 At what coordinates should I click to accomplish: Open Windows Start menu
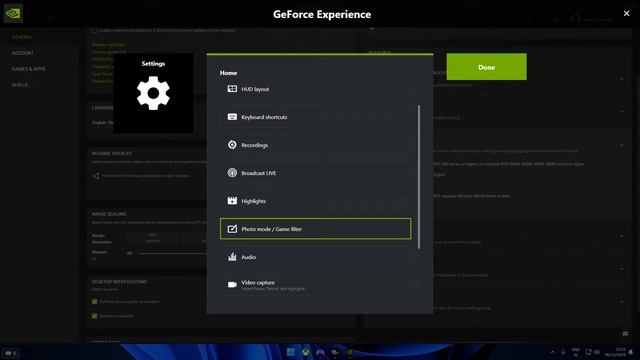tap(291, 352)
